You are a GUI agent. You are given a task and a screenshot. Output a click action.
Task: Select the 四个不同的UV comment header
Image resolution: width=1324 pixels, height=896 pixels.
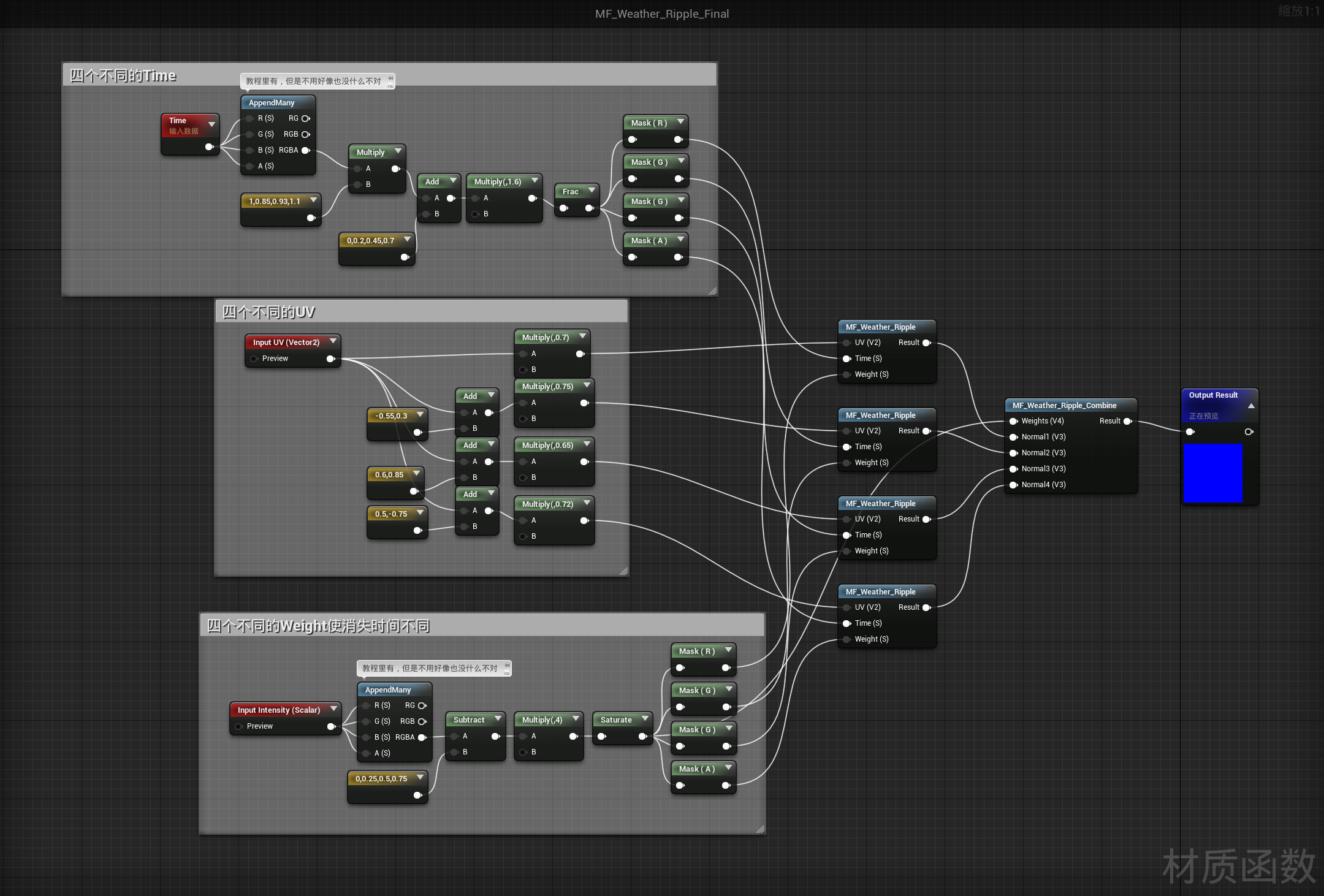pyautogui.click(x=268, y=312)
